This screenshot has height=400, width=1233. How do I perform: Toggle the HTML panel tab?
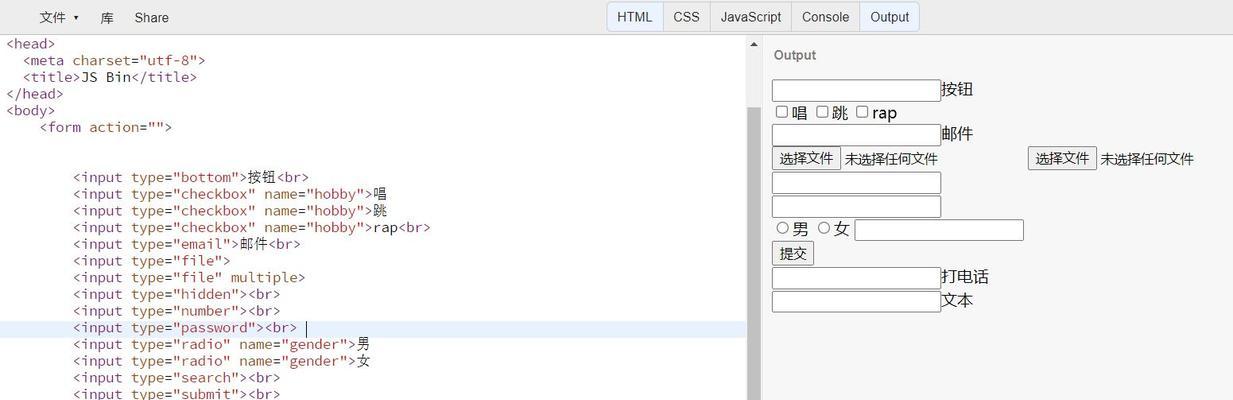pyautogui.click(x=635, y=17)
